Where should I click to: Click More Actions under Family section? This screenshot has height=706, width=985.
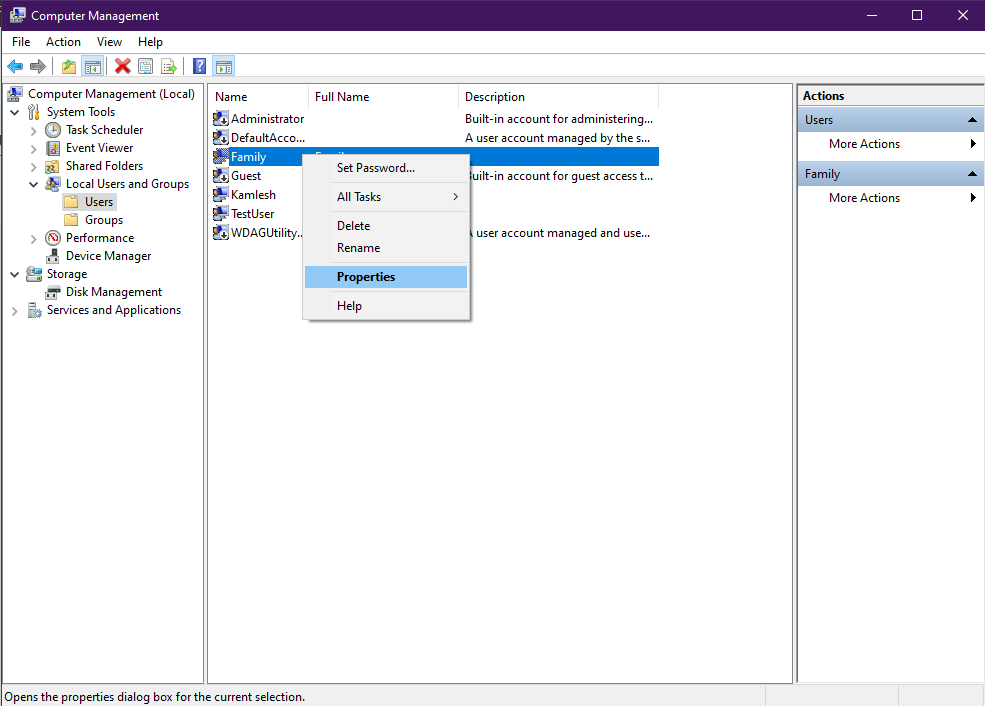(864, 198)
